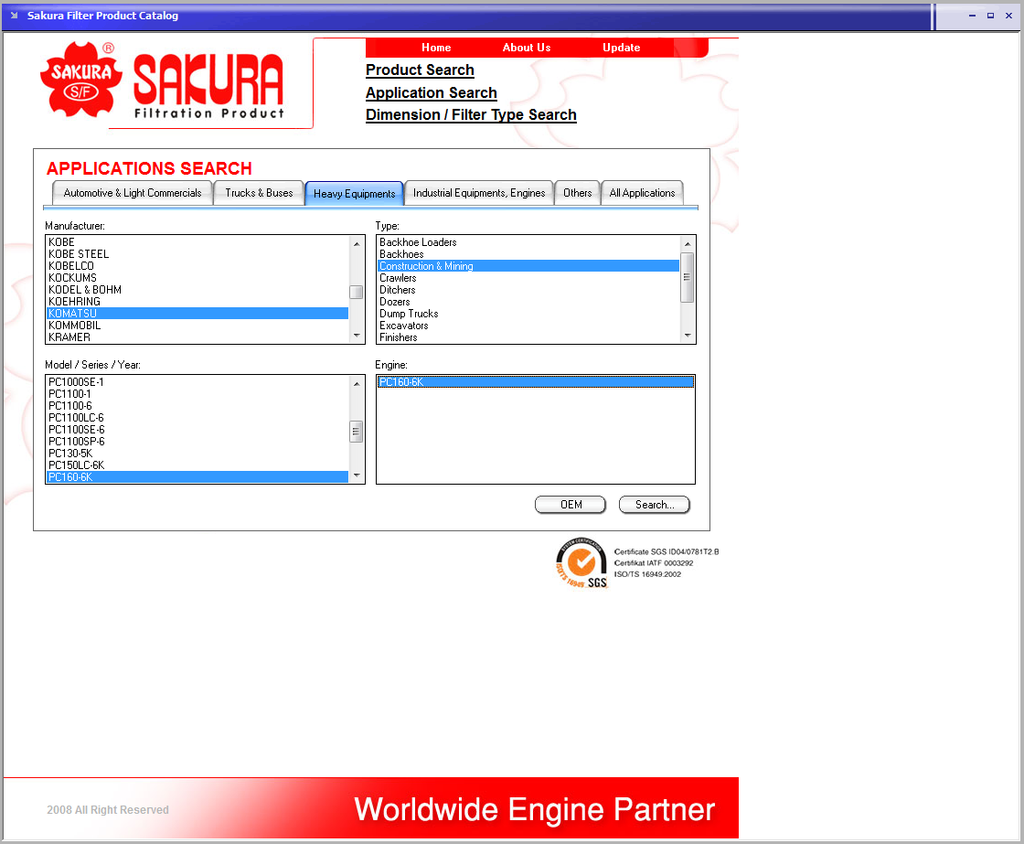Pick model PC1100LC-6
This screenshot has height=844, width=1024.
point(198,417)
